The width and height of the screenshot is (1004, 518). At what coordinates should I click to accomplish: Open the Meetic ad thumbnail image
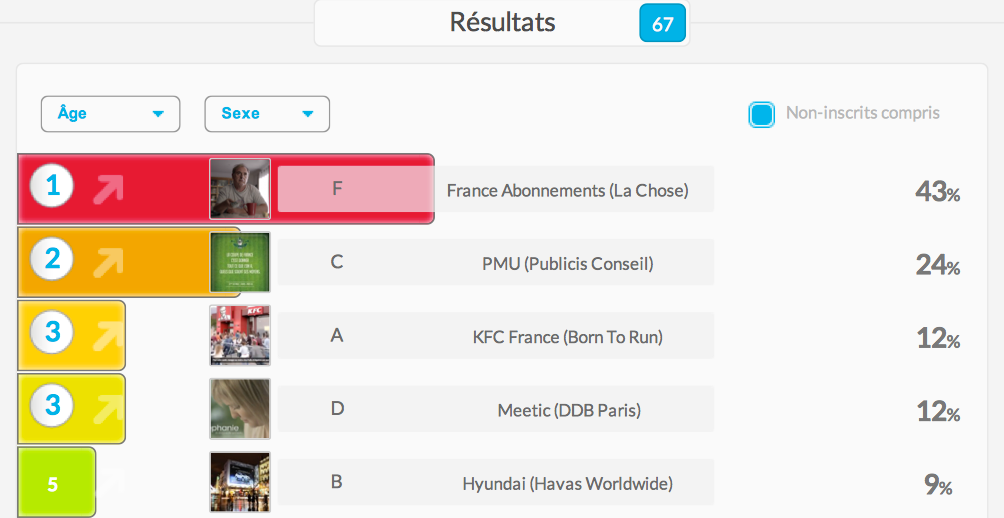point(240,409)
